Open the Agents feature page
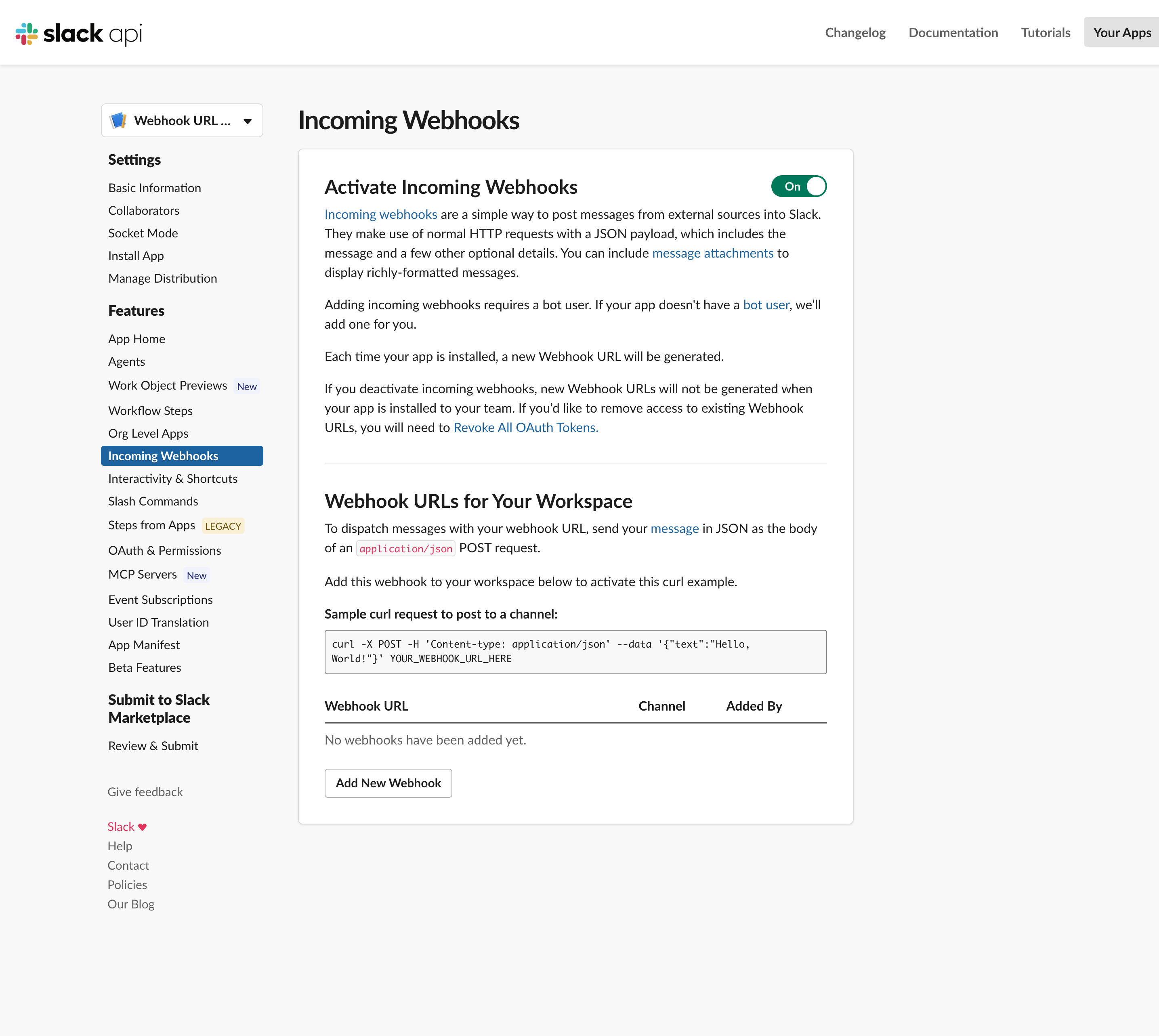 coord(126,361)
